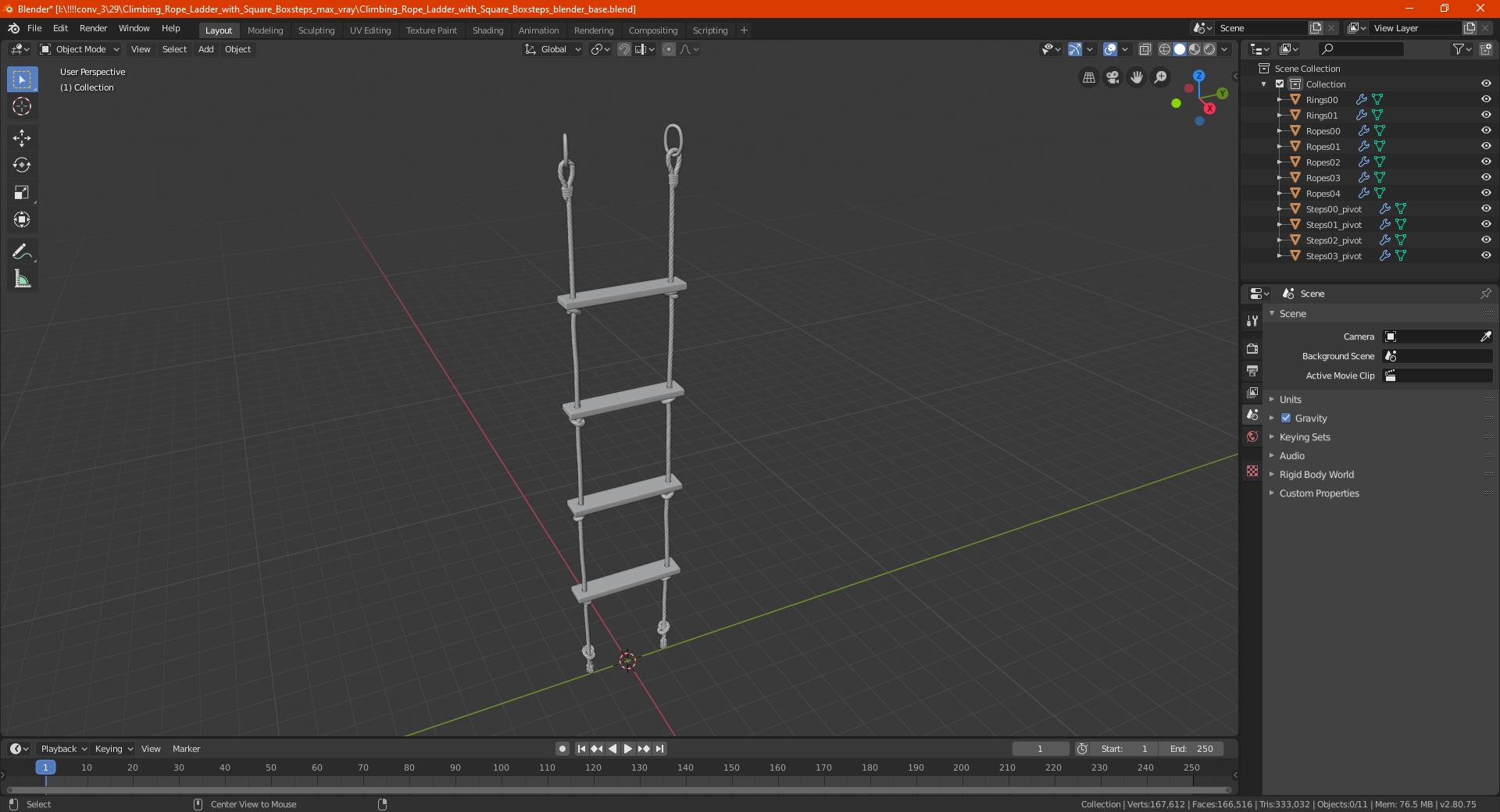Select the Measure tool

click(x=22, y=279)
